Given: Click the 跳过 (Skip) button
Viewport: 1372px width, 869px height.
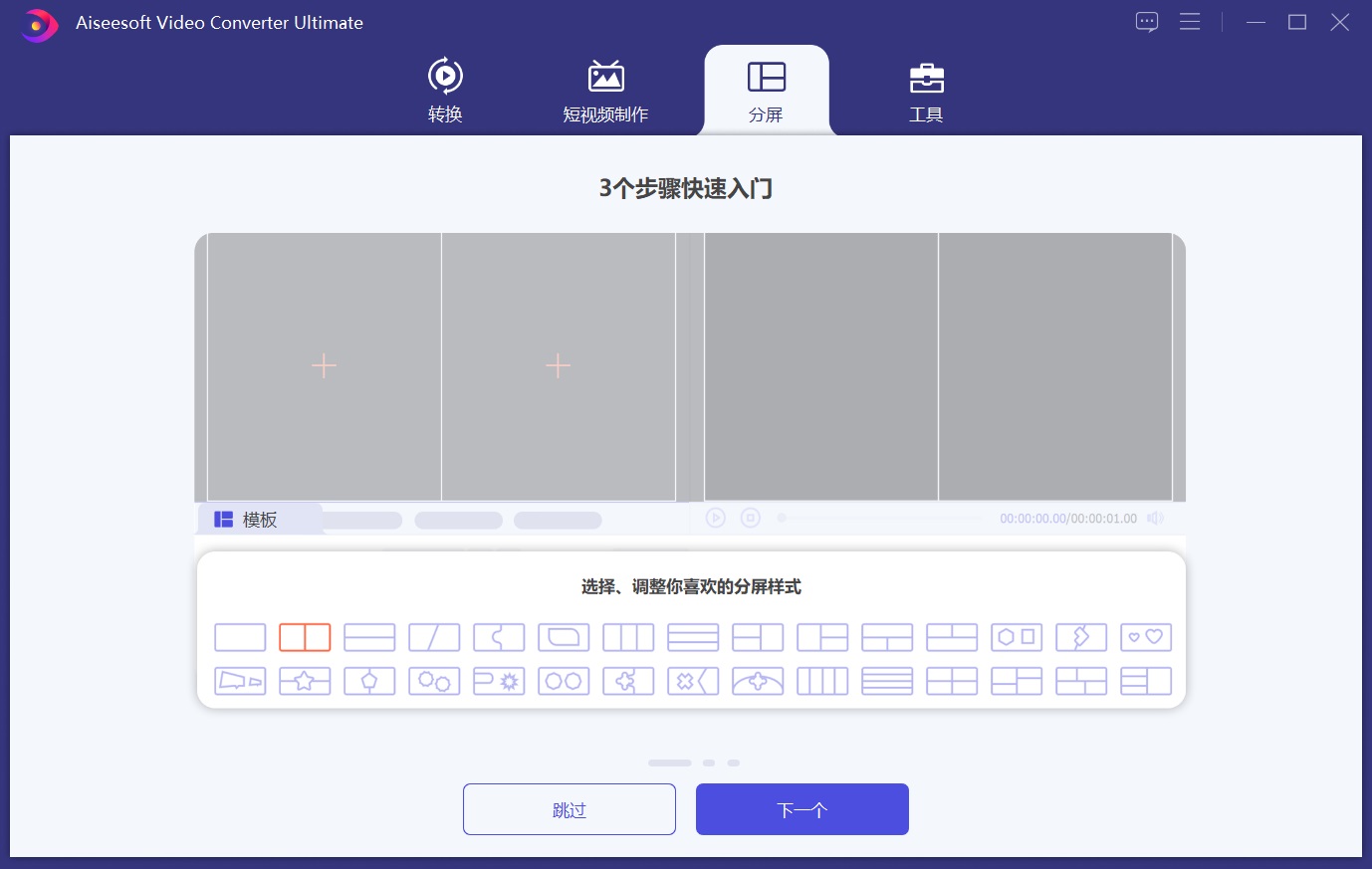Looking at the screenshot, I should pos(570,809).
